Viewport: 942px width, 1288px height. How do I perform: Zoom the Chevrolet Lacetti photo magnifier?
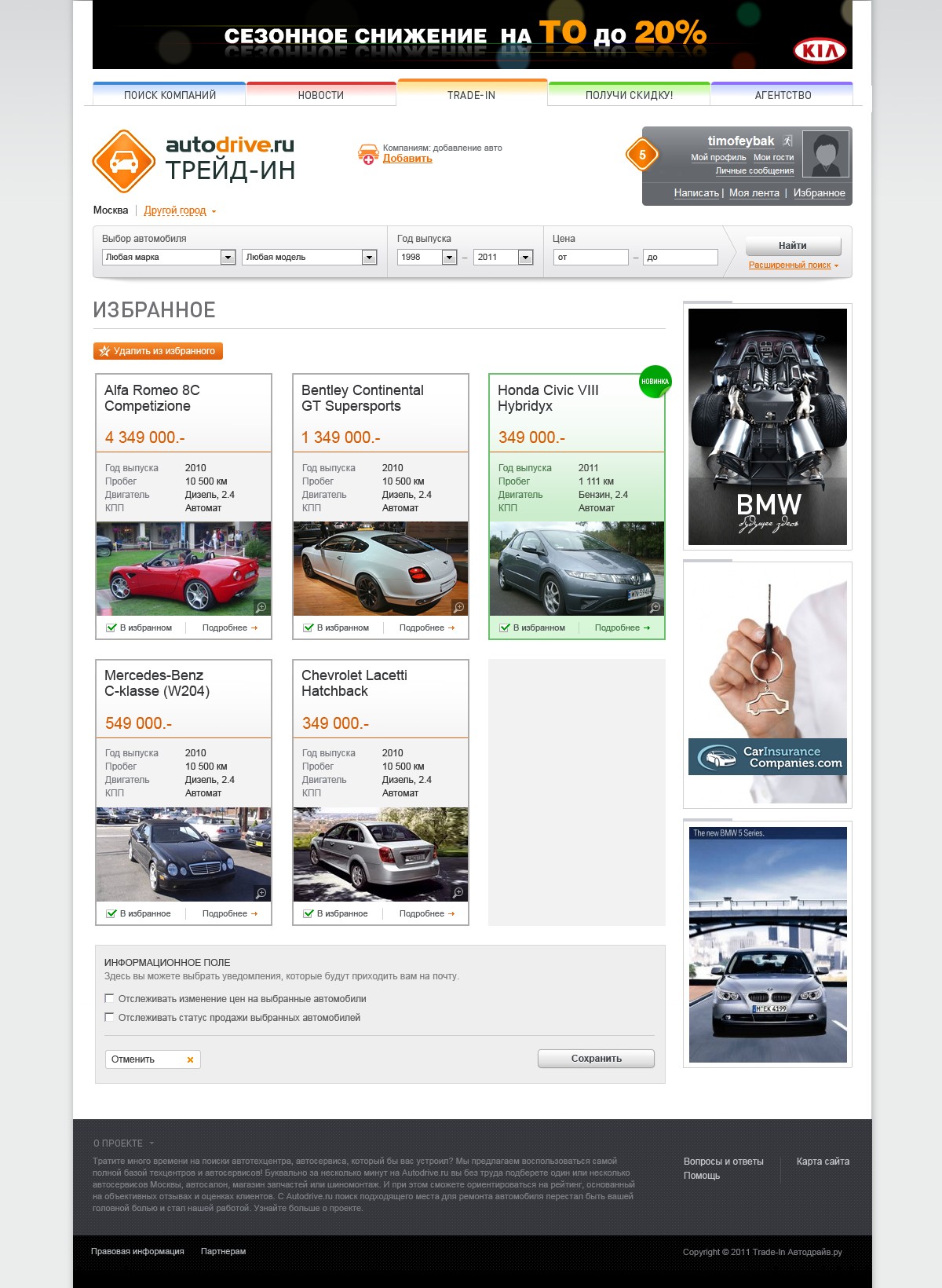click(x=458, y=893)
